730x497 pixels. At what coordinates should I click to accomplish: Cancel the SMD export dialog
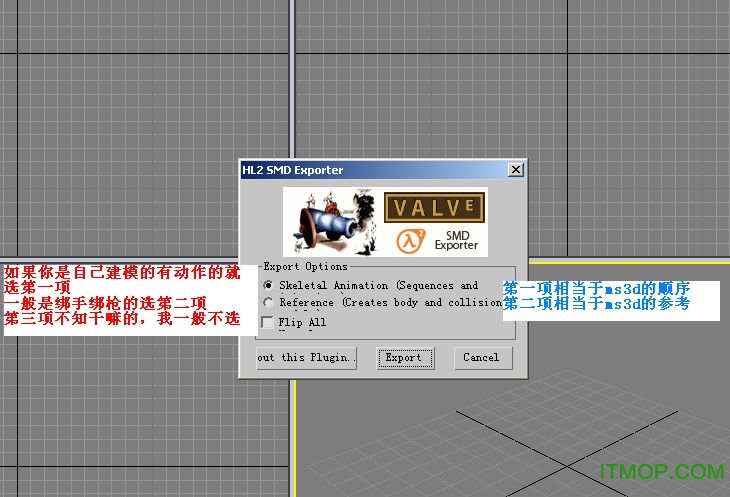481,357
